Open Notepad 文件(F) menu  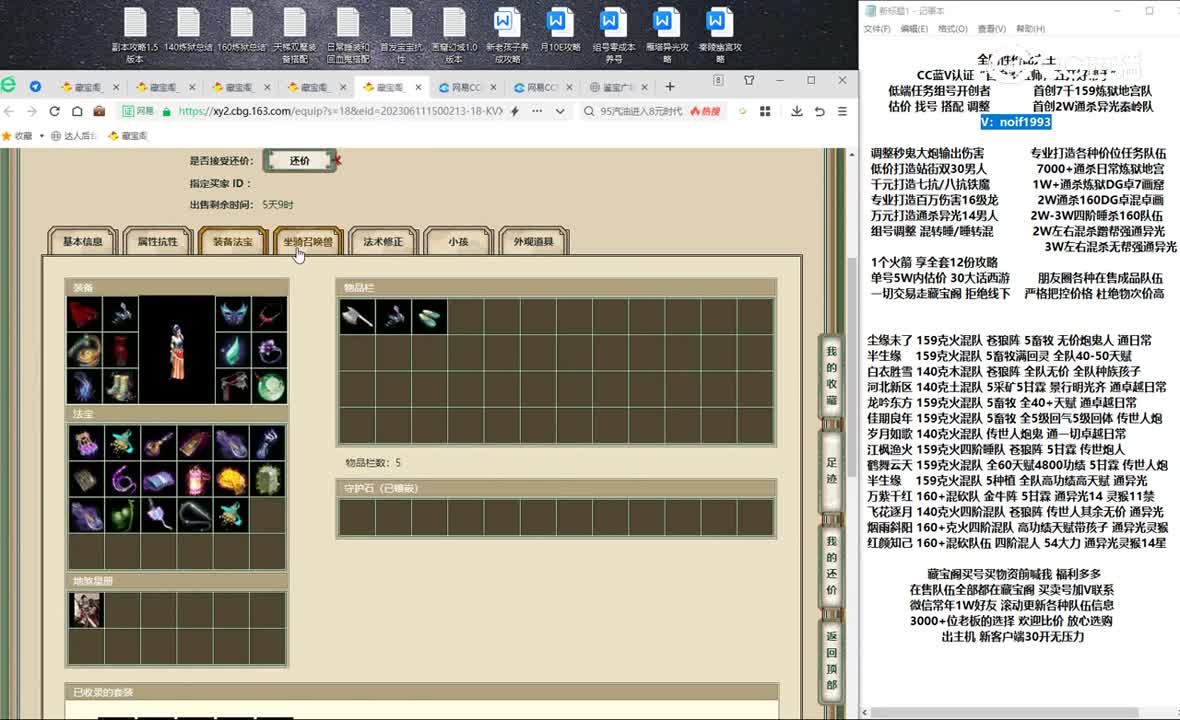coord(877,29)
